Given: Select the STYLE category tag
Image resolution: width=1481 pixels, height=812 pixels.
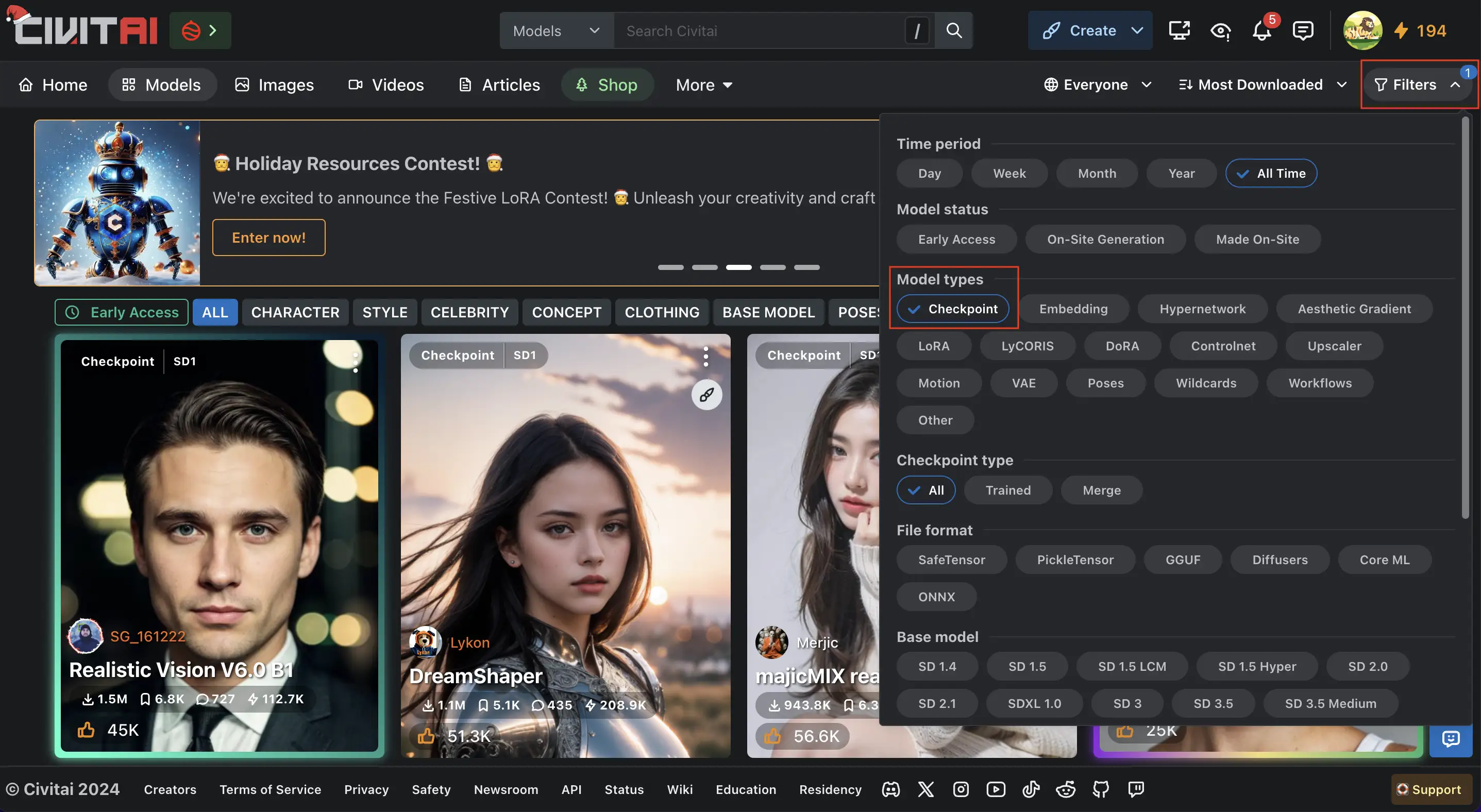Looking at the screenshot, I should pos(384,312).
